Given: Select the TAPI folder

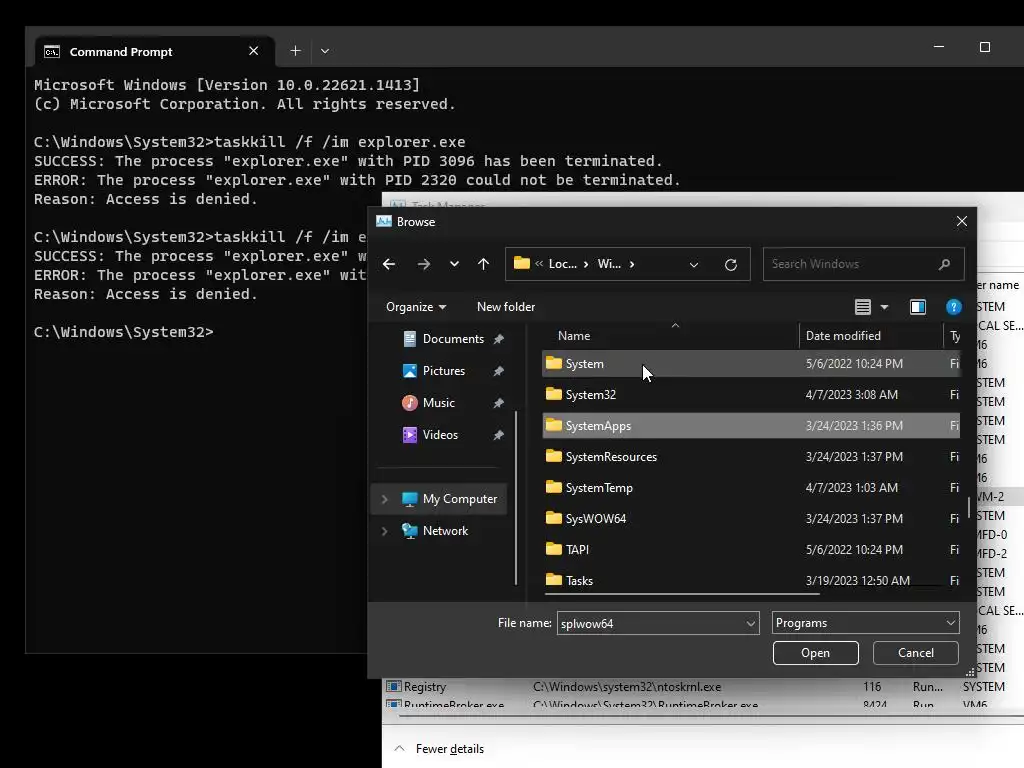Looking at the screenshot, I should coord(751,549).
